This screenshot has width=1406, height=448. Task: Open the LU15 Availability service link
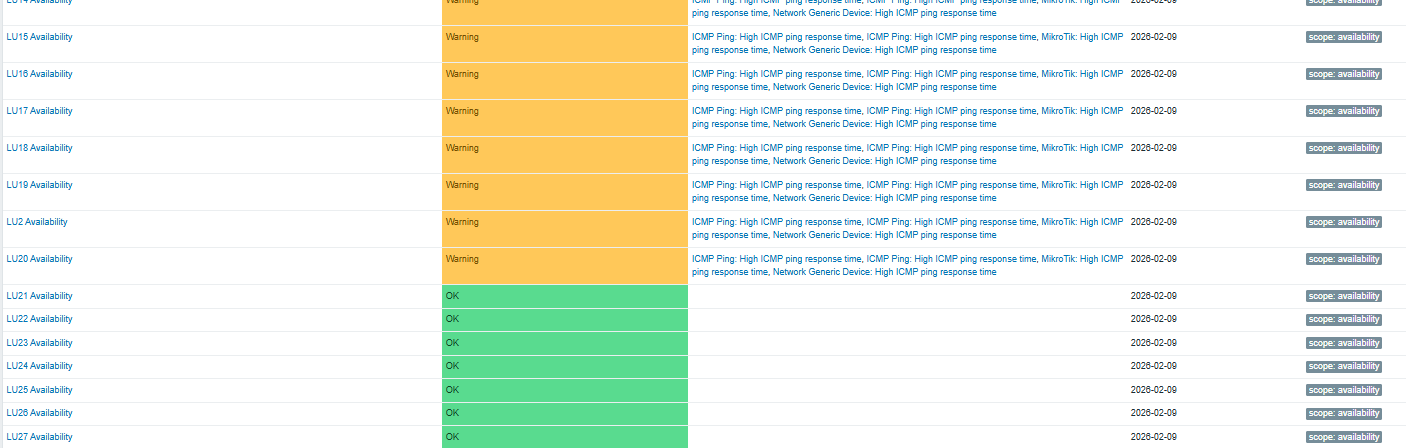point(39,37)
